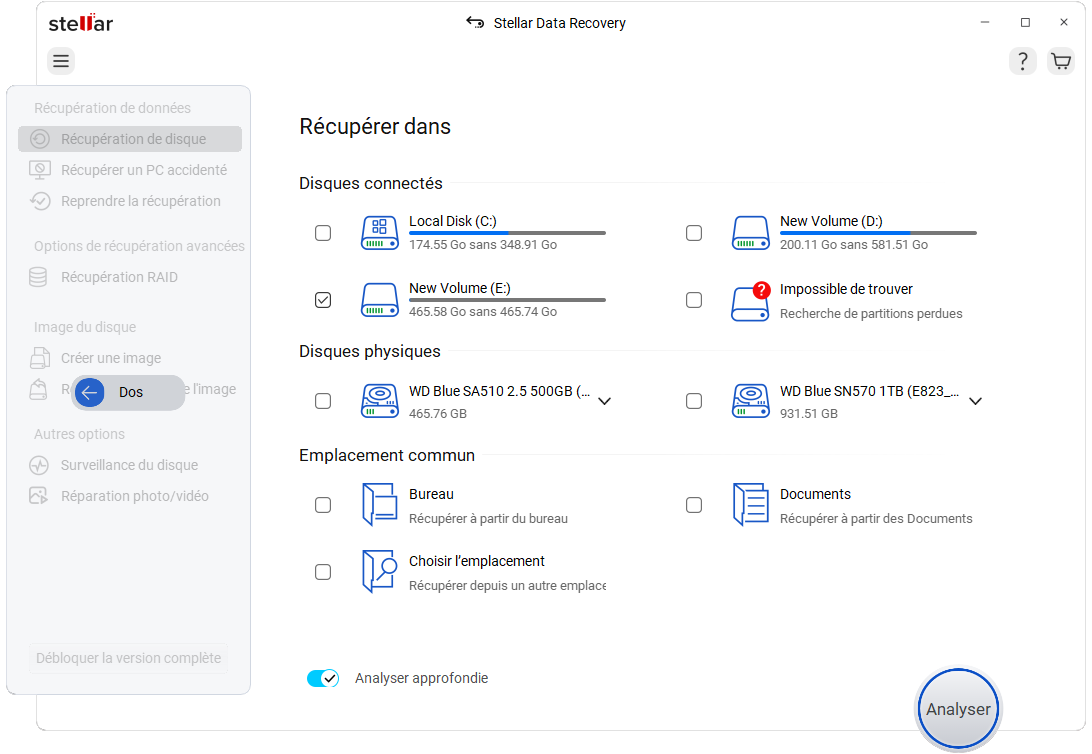
Task: Click the WD Blue SN570 disk icon
Action: (x=751, y=401)
